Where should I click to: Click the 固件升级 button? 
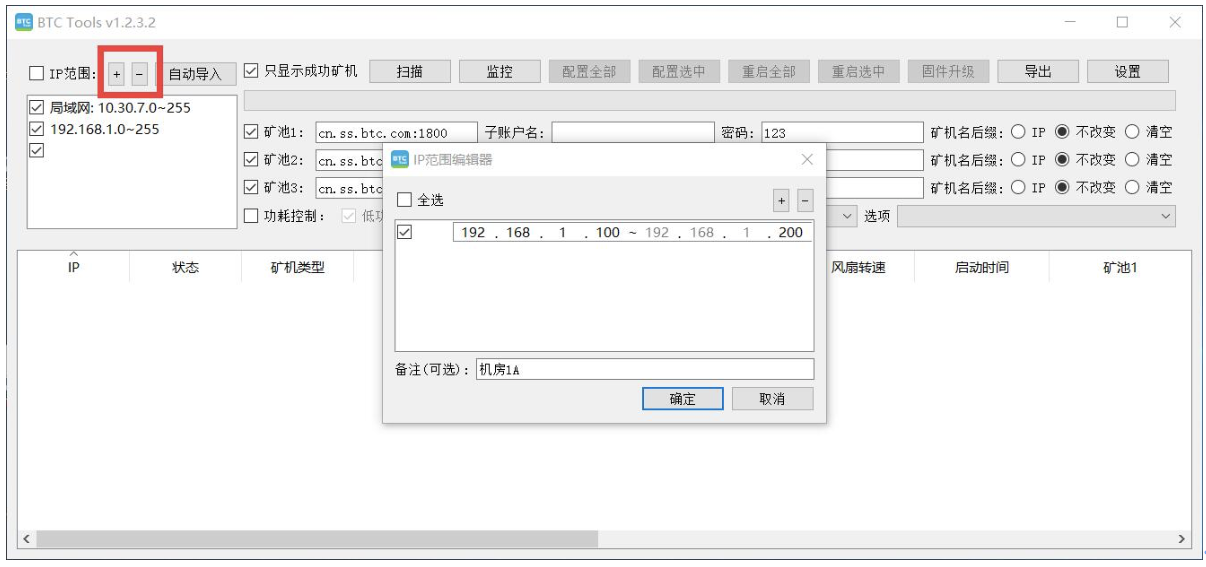click(948, 71)
